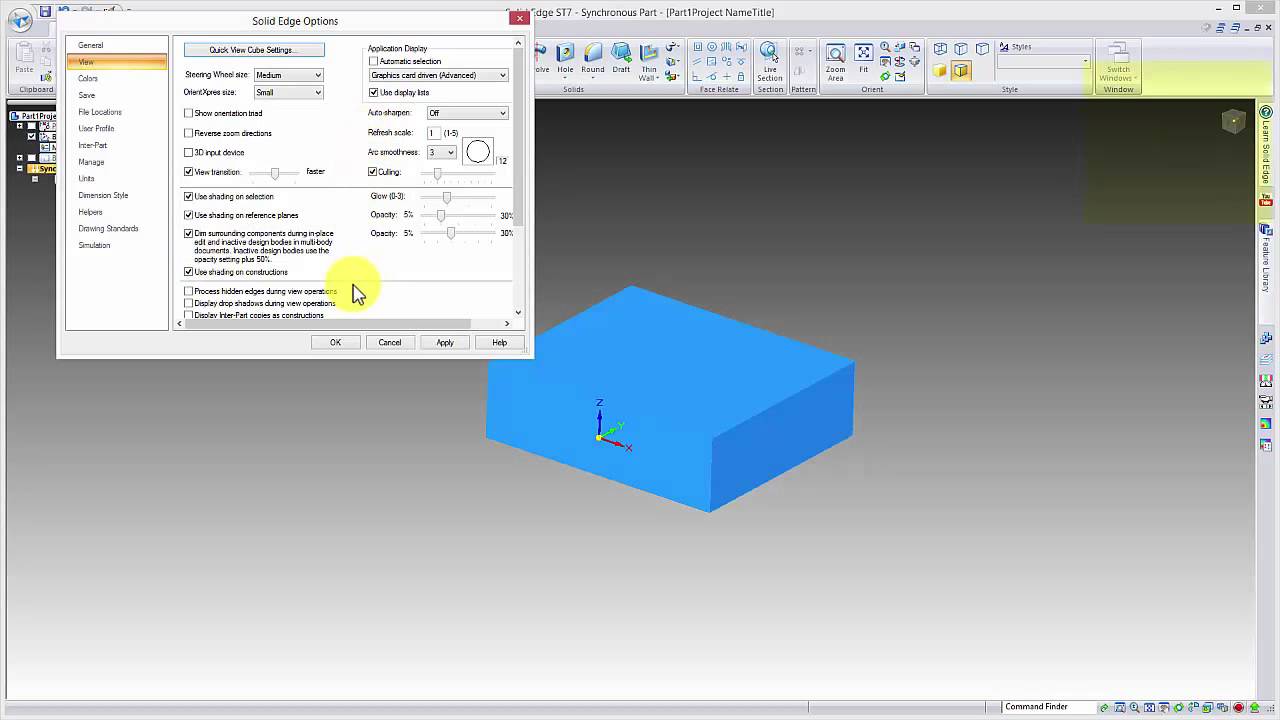This screenshot has height=720, width=1280.
Task: Click the red record icon in status bar
Action: click(x=1239, y=708)
